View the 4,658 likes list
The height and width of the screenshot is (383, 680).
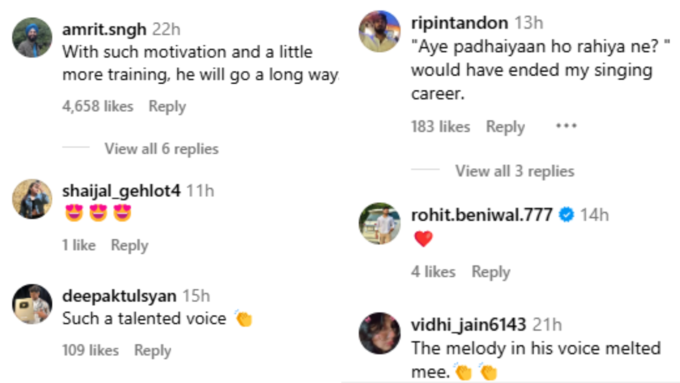98,106
